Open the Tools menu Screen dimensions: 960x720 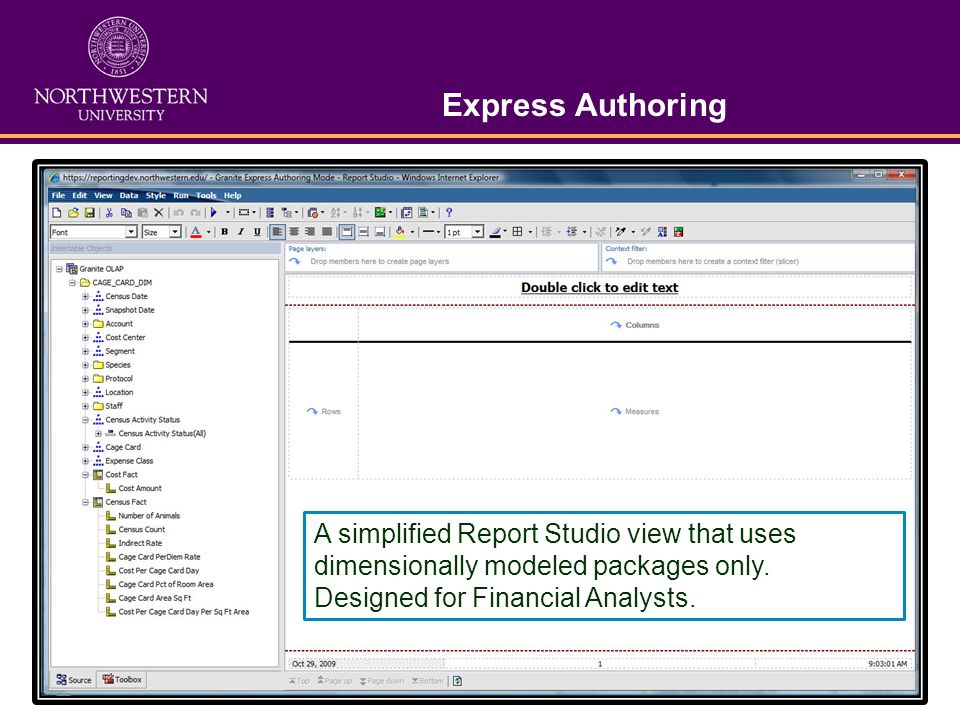pos(206,195)
